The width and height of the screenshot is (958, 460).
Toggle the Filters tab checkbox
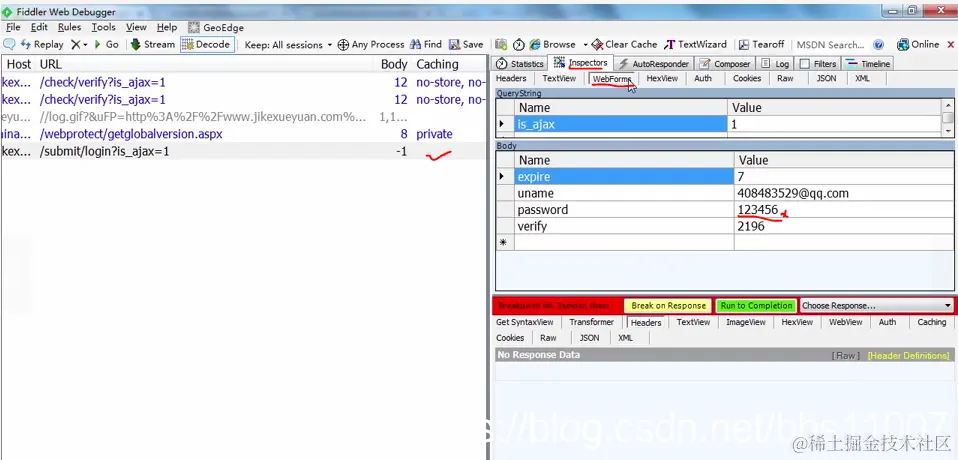coord(805,64)
